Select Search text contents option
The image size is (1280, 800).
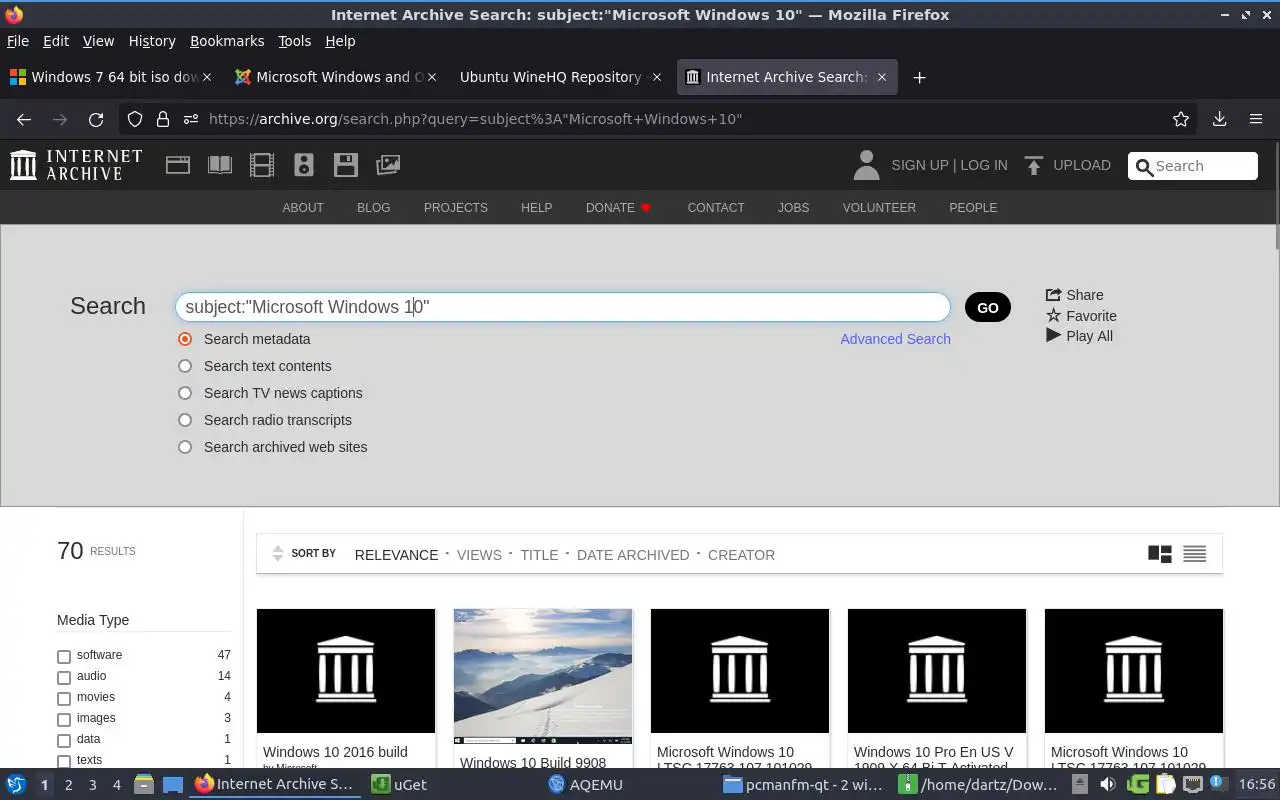click(x=185, y=366)
